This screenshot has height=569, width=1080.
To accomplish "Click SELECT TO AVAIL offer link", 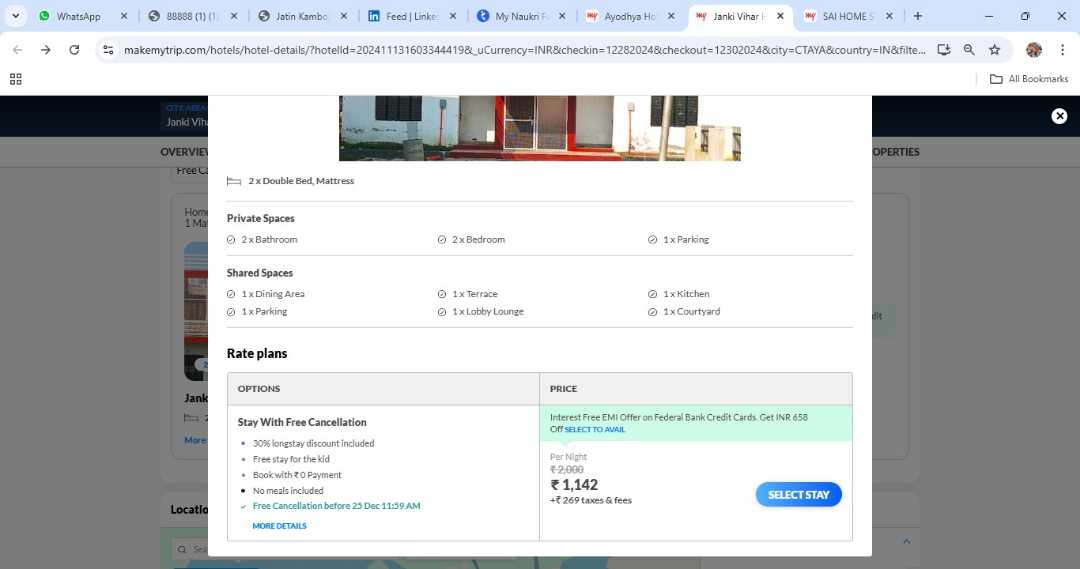I will pyautogui.click(x=594, y=429).
